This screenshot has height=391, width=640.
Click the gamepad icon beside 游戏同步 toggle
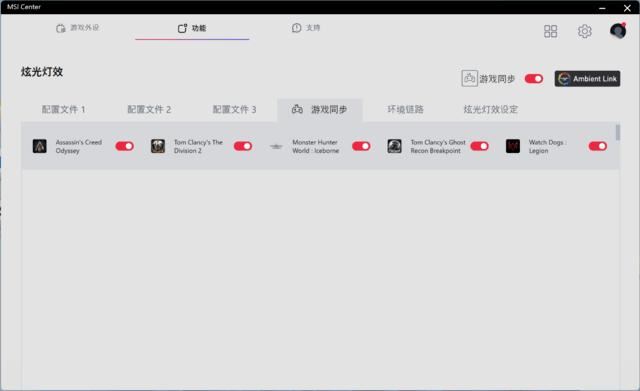pyautogui.click(x=469, y=78)
